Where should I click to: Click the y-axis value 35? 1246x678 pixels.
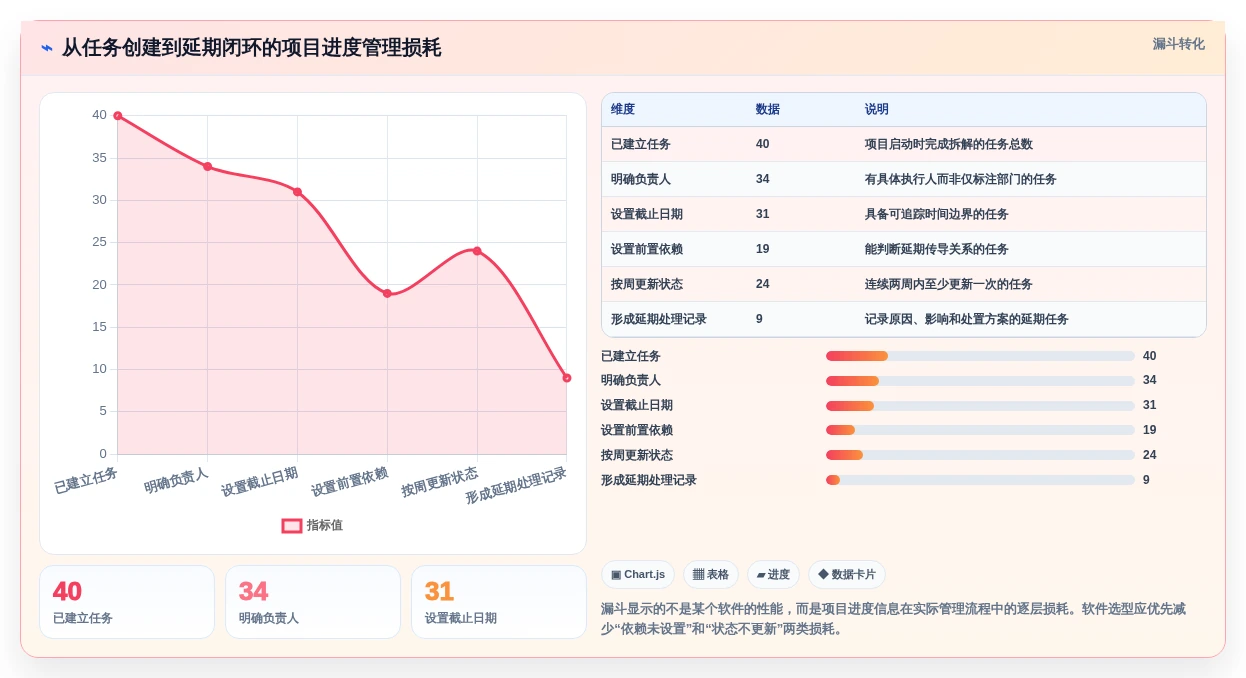tap(99, 158)
